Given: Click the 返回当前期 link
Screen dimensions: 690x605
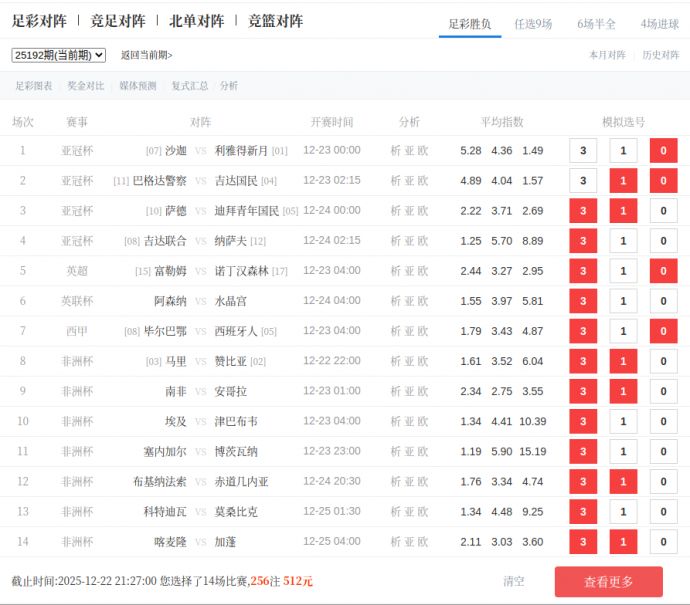Looking at the screenshot, I should [x=146, y=55].
